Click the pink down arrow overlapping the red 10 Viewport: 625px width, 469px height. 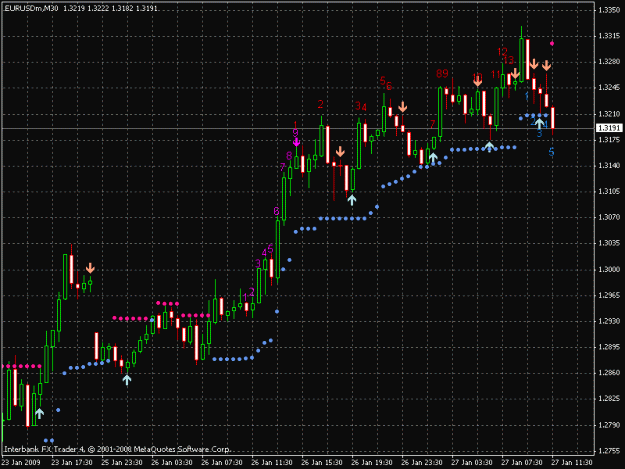point(478,82)
